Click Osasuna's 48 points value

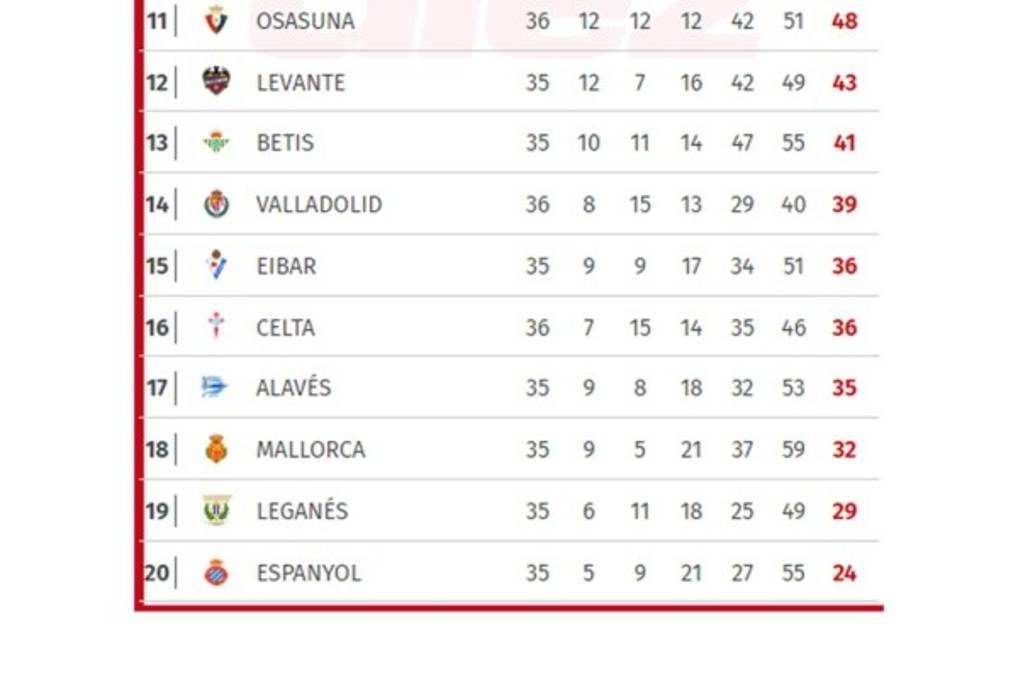tap(844, 21)
